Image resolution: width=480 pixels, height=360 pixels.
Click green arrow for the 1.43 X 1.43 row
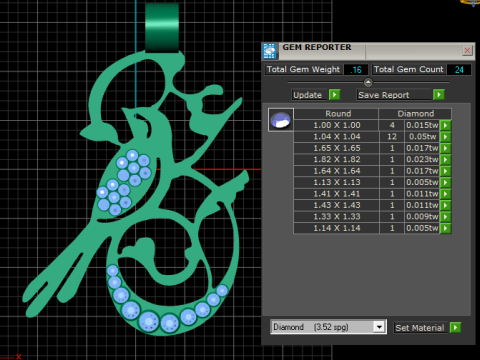pos(446,205)
